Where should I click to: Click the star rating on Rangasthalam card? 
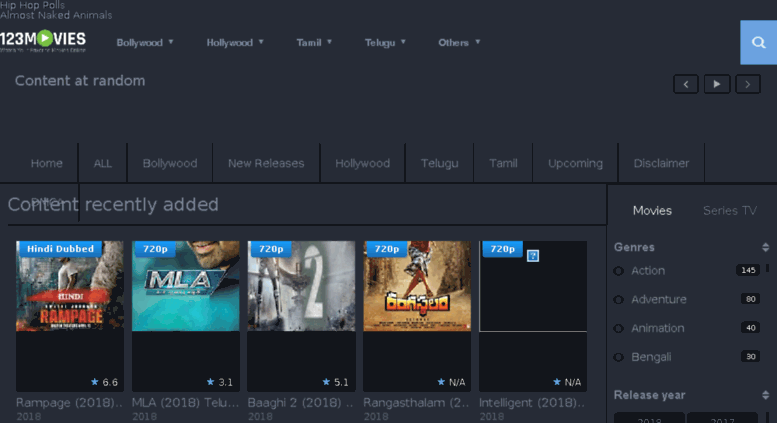click(451, 382)
